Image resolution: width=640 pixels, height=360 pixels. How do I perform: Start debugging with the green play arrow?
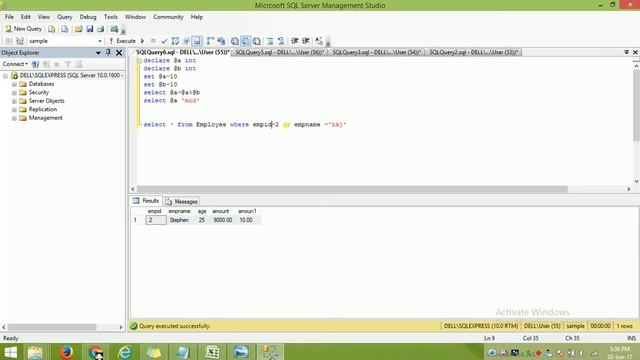[142, 41]
